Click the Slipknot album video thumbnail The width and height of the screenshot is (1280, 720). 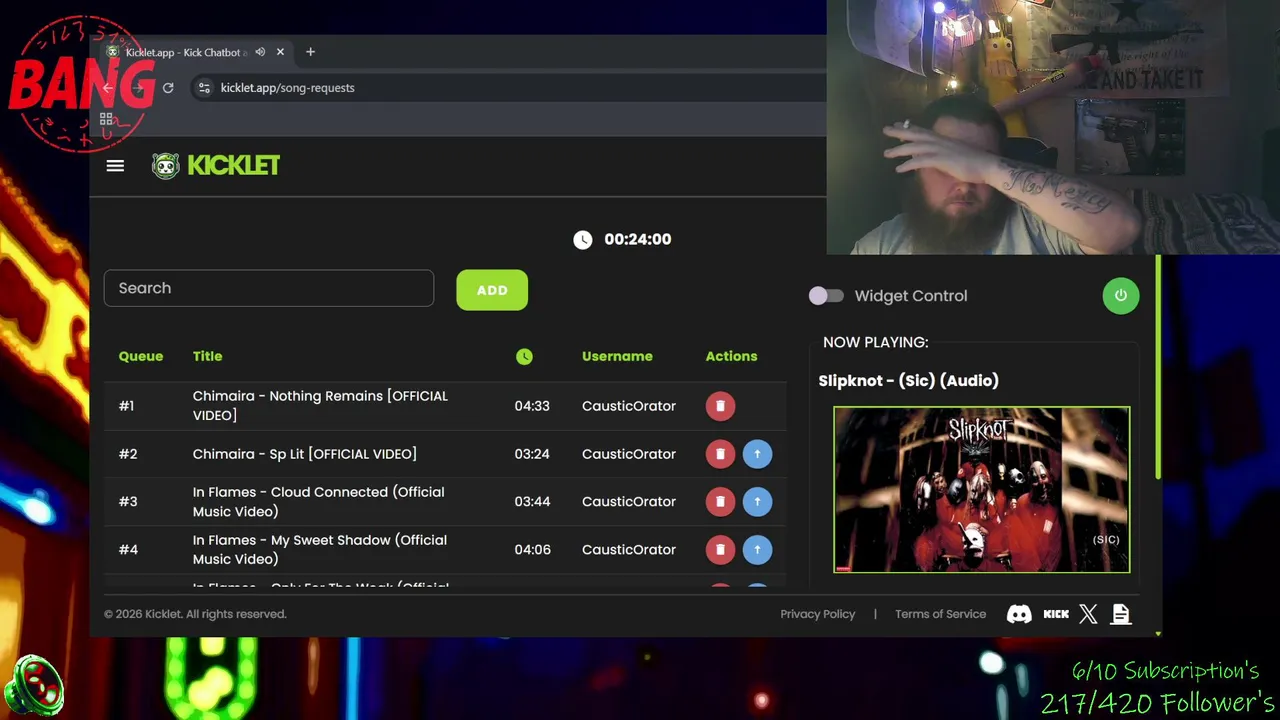coord(982,490)
